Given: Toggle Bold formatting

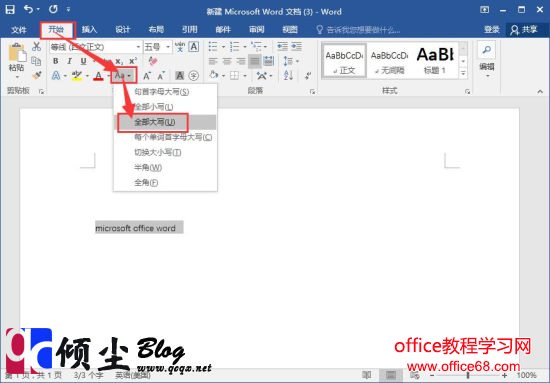Looking at the screenshot, I should click(55, 61).
